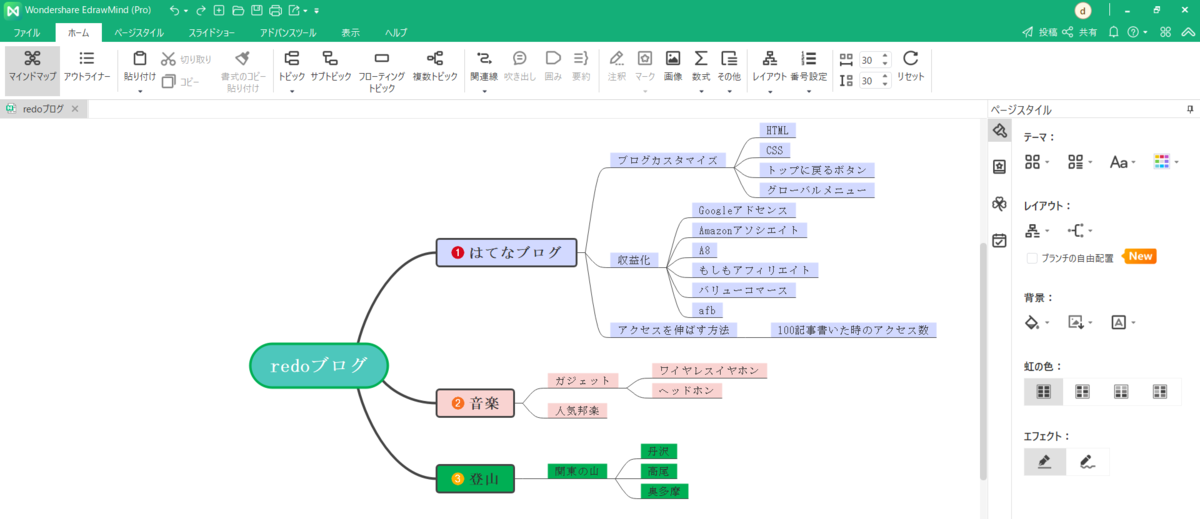
Task: Collapse the ribbon with chevron icon
Action: click(1189, 32)
